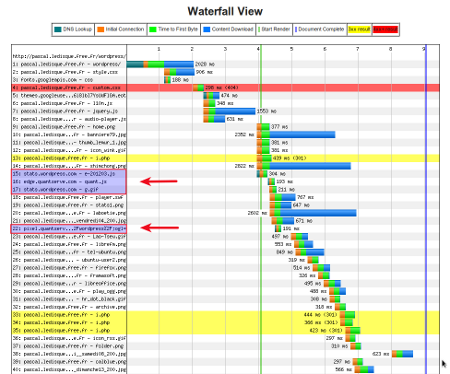
Task: Click the orange Initial Connection legend swatch
Action: pyautogui.click(x=101, y=29)
